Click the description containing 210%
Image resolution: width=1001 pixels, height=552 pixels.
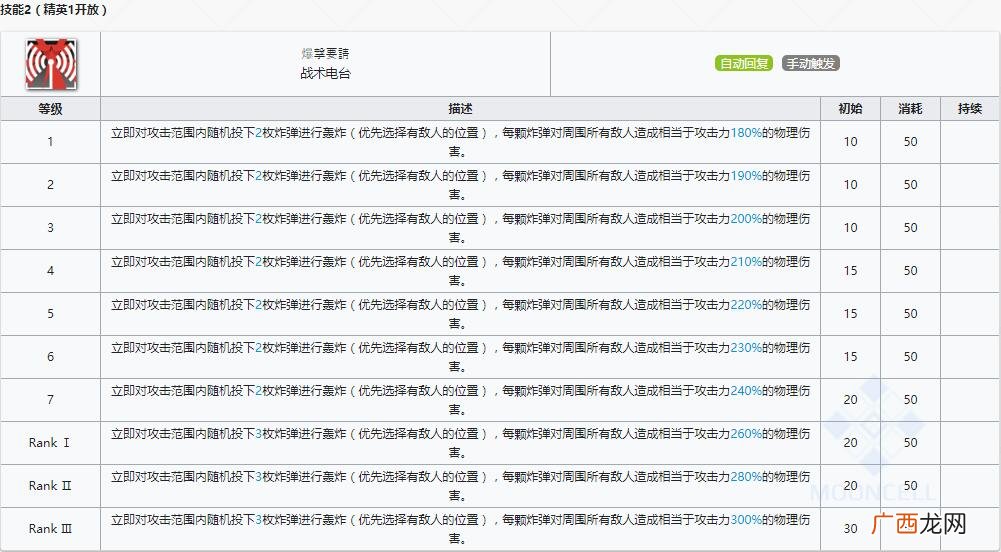coord(460,271)
